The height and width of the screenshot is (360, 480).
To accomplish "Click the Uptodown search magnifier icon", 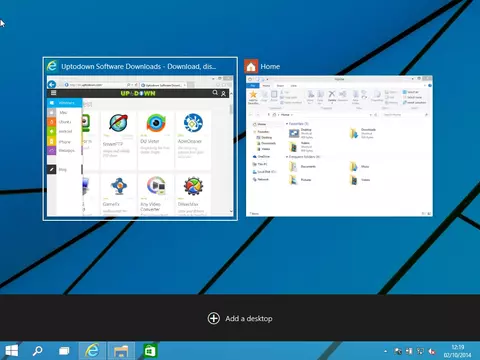I will click(x=215, y=93).
